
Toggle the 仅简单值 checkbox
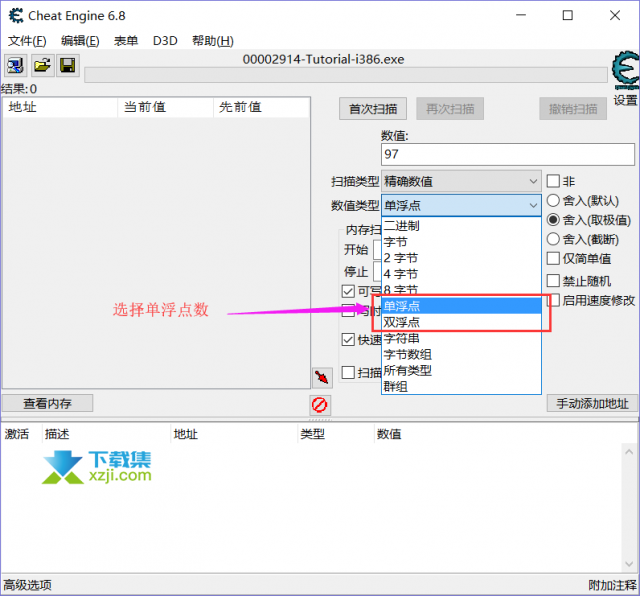(x=553, y=258)
